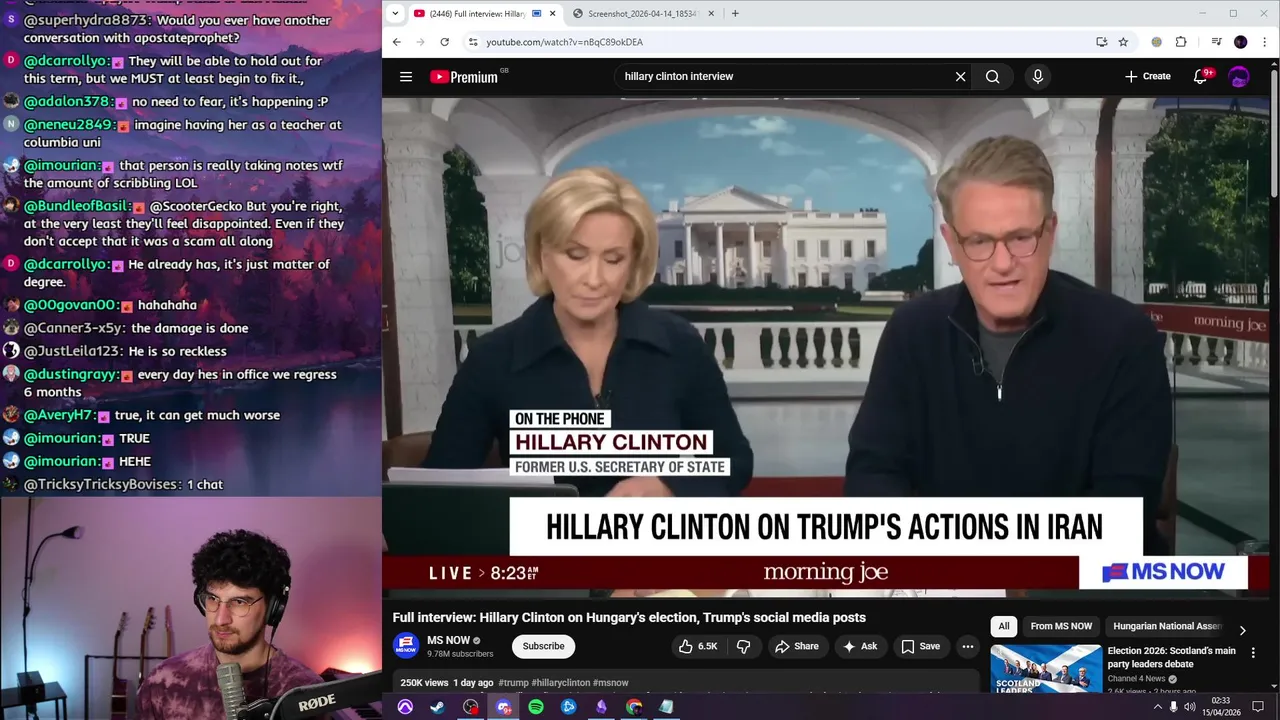Follow the #msnow hashtag link
This screenshot has height=720, width=1280.
coord(611,683)
